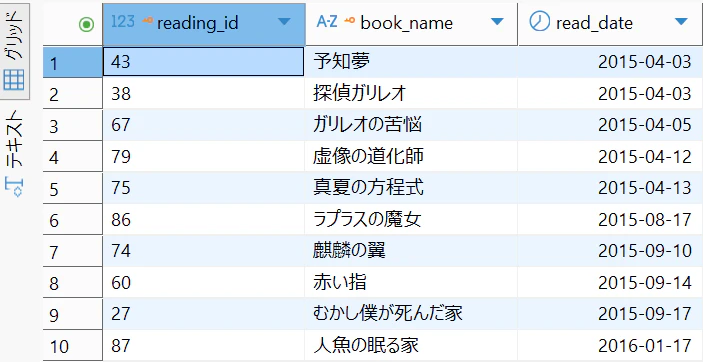Click reading_id cell 38
Screen dimensions: 703x362
click(204, 93)
